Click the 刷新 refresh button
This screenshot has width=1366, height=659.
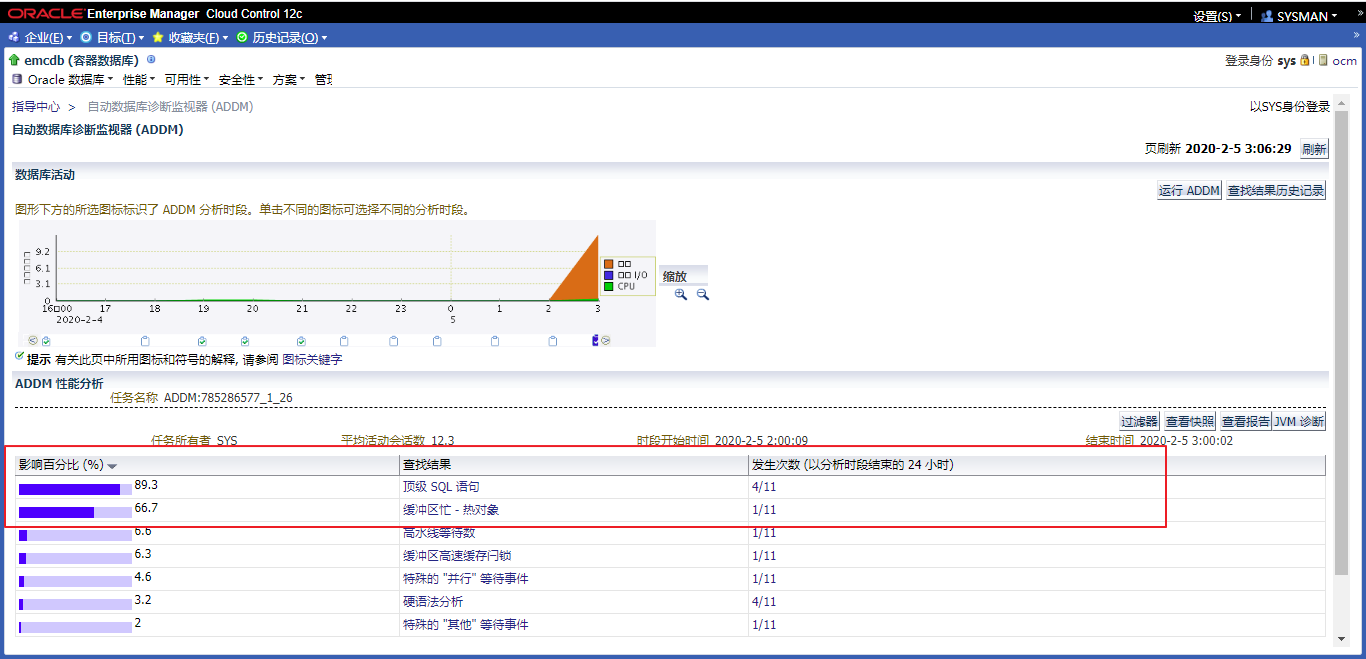pyautogui.click(x=1313, y=149)
